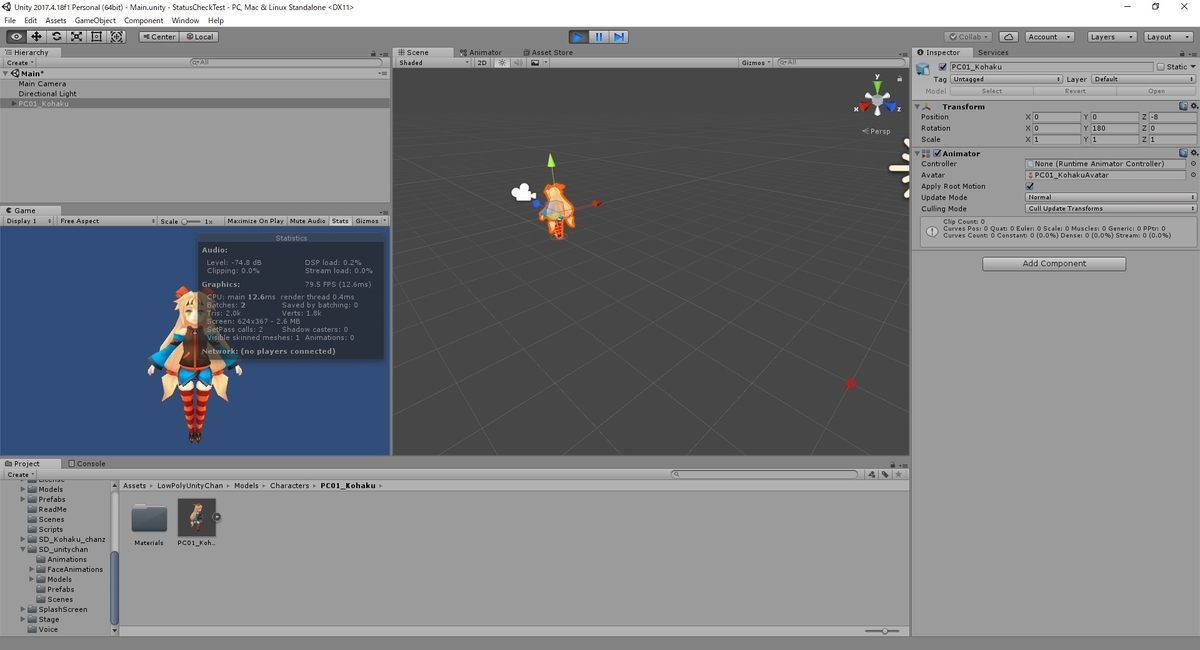Open the Scene Gizmos dropdown

755,63
